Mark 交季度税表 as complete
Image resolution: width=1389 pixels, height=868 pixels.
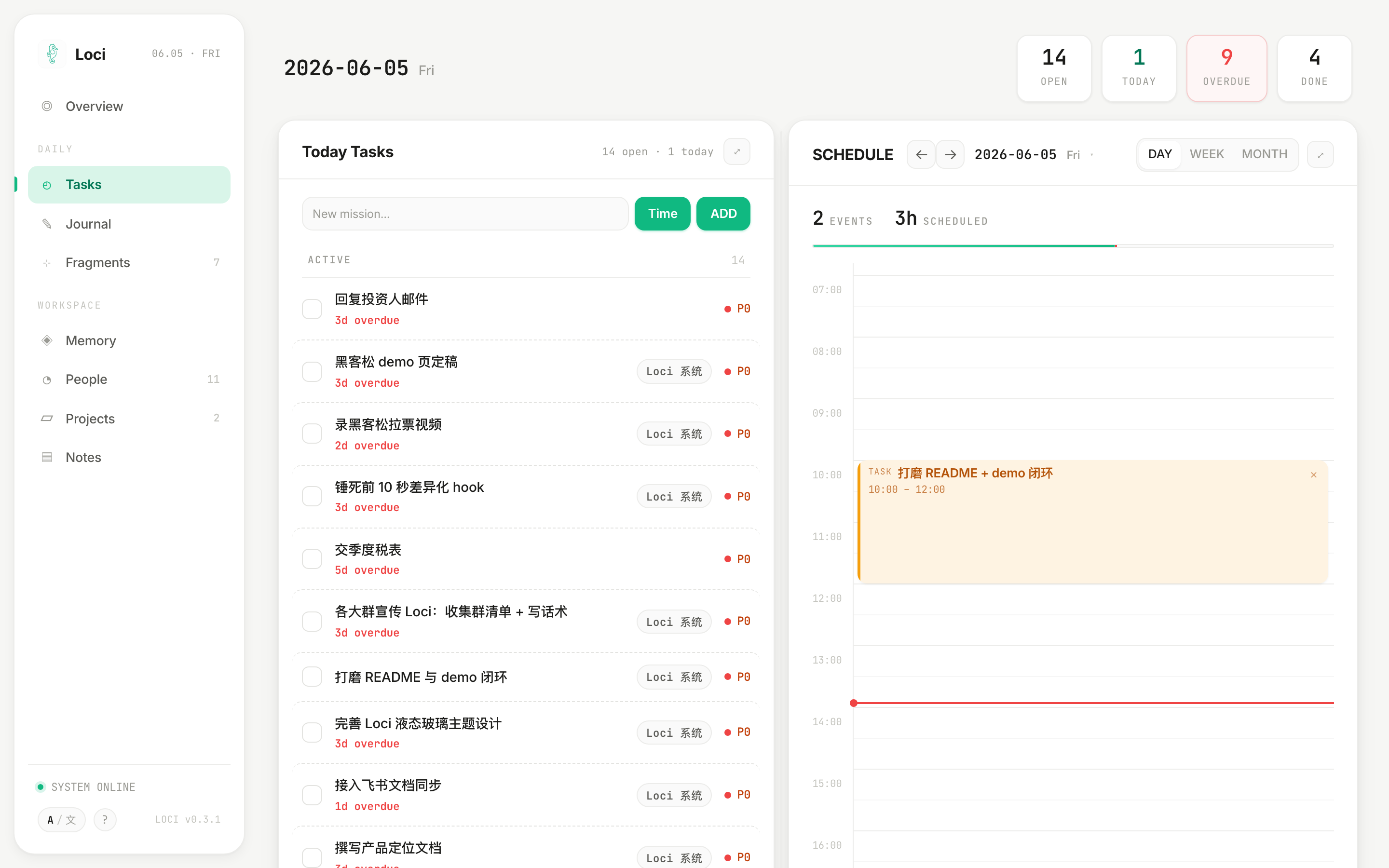pyautogui.click(x=312, y=559)
